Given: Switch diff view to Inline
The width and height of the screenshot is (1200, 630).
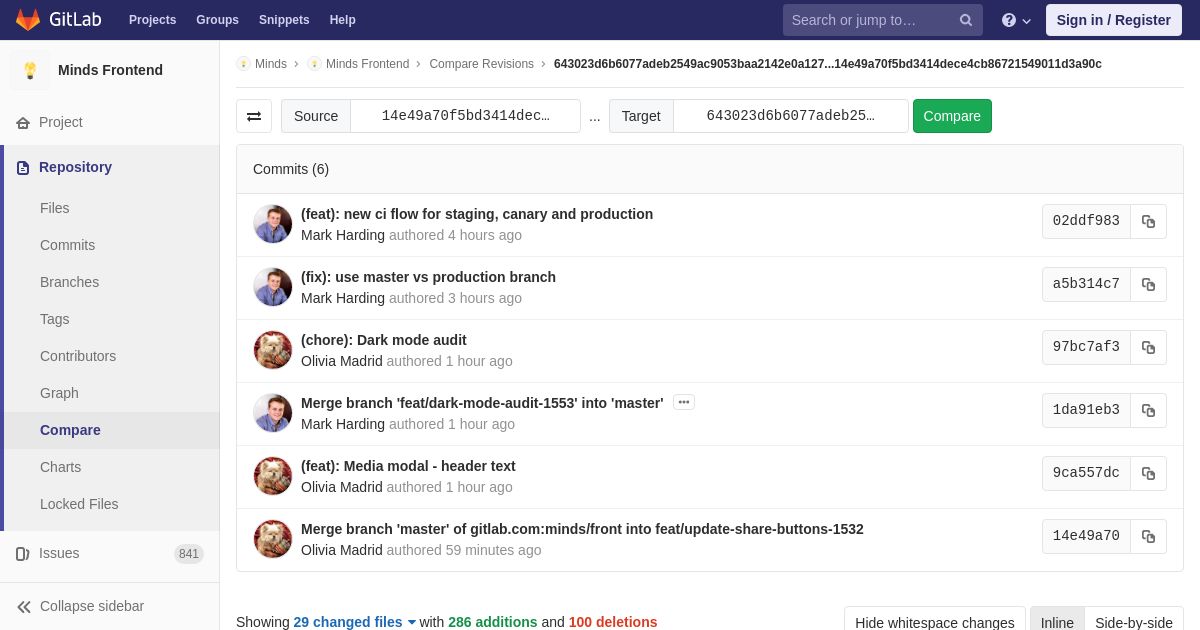Looking at the screenshot, I should tap(1057, 622).
